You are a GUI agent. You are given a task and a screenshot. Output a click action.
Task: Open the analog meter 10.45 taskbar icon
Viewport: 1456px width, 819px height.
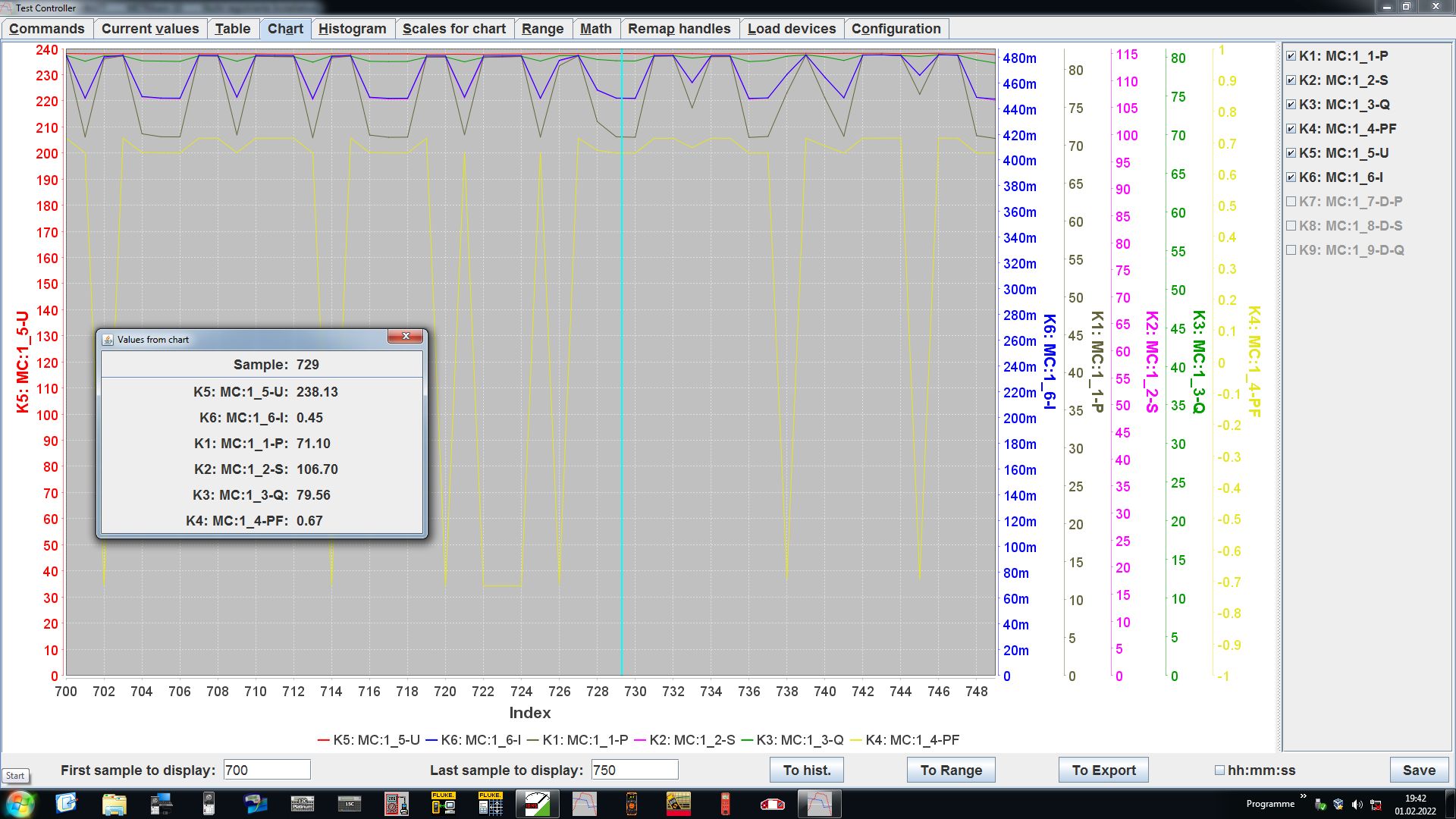(x=538, y=804)
